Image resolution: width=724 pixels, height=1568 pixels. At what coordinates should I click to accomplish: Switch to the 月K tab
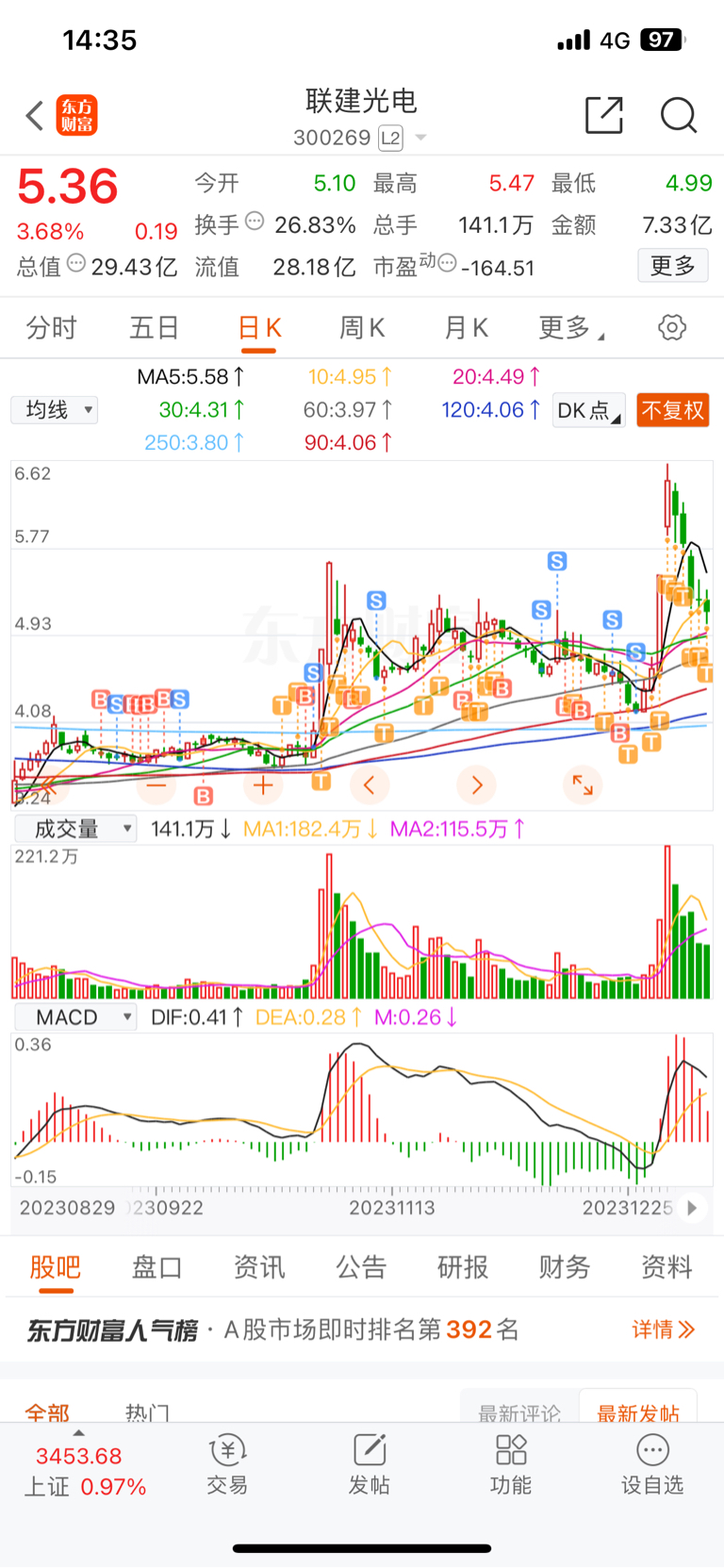466,328
